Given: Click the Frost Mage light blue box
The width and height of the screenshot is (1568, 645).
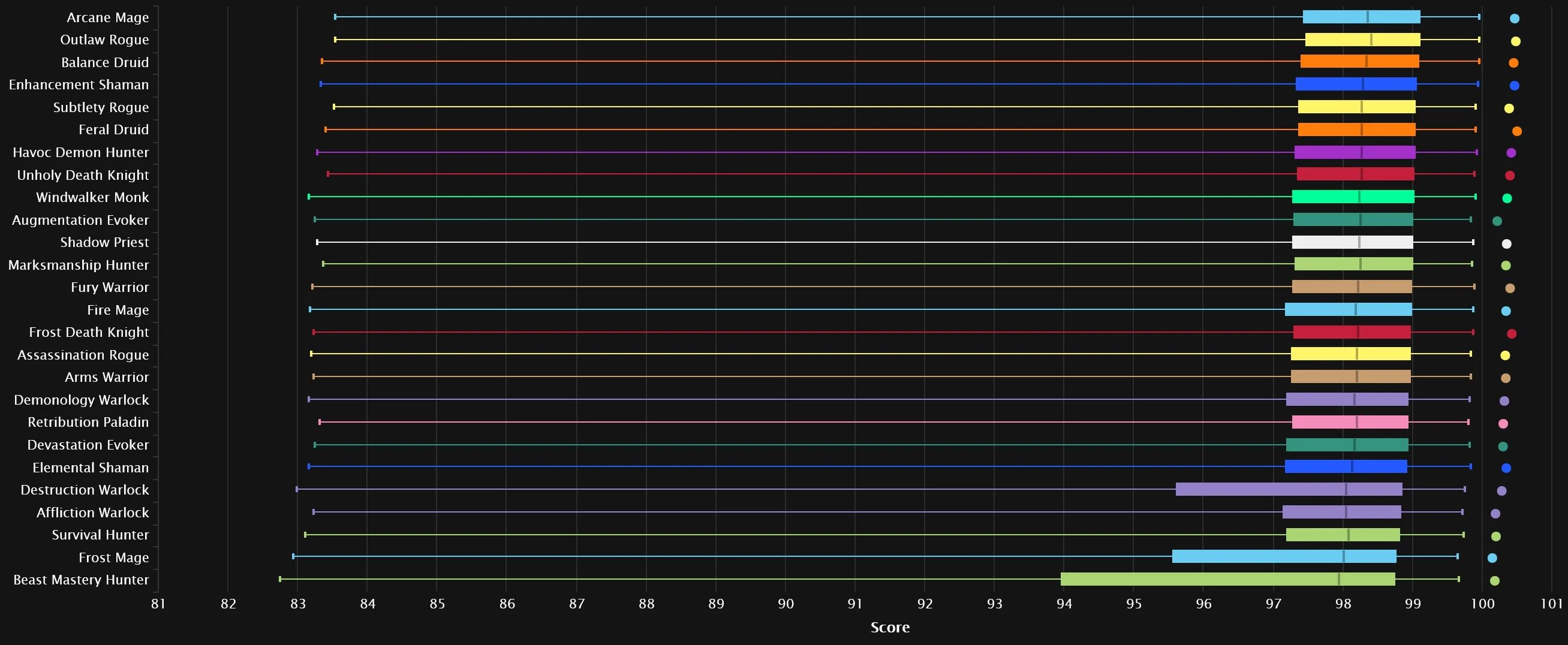Looking at the screenshot, I should click(1284, 556).
